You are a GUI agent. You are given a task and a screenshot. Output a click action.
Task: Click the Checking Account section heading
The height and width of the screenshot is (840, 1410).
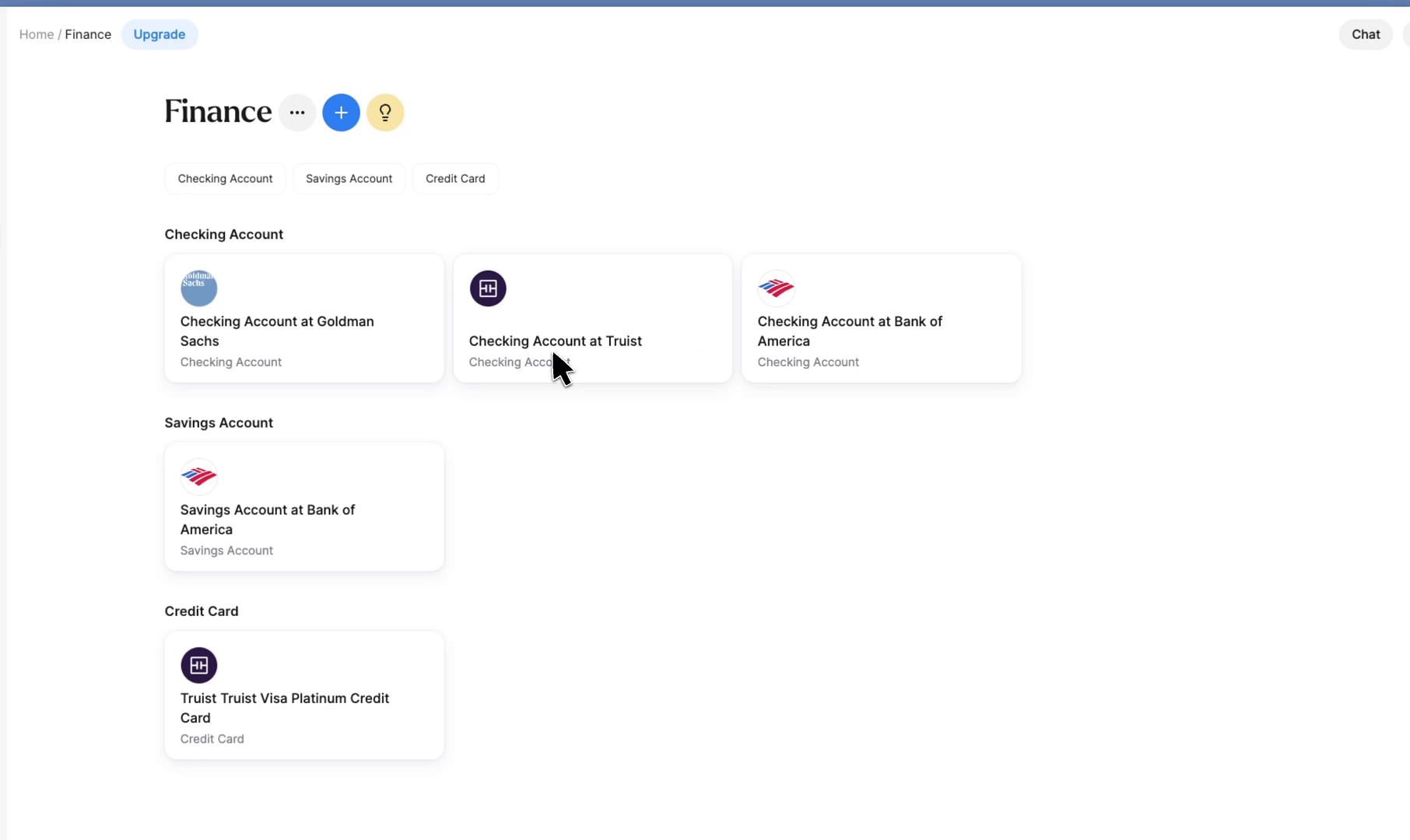tap(224, 234)
